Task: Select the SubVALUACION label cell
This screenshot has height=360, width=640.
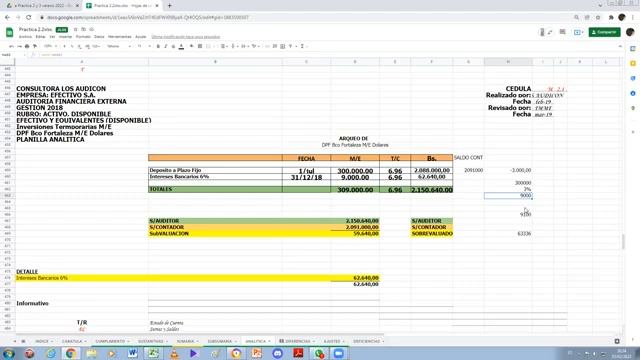Action: (x=215, y=234)
